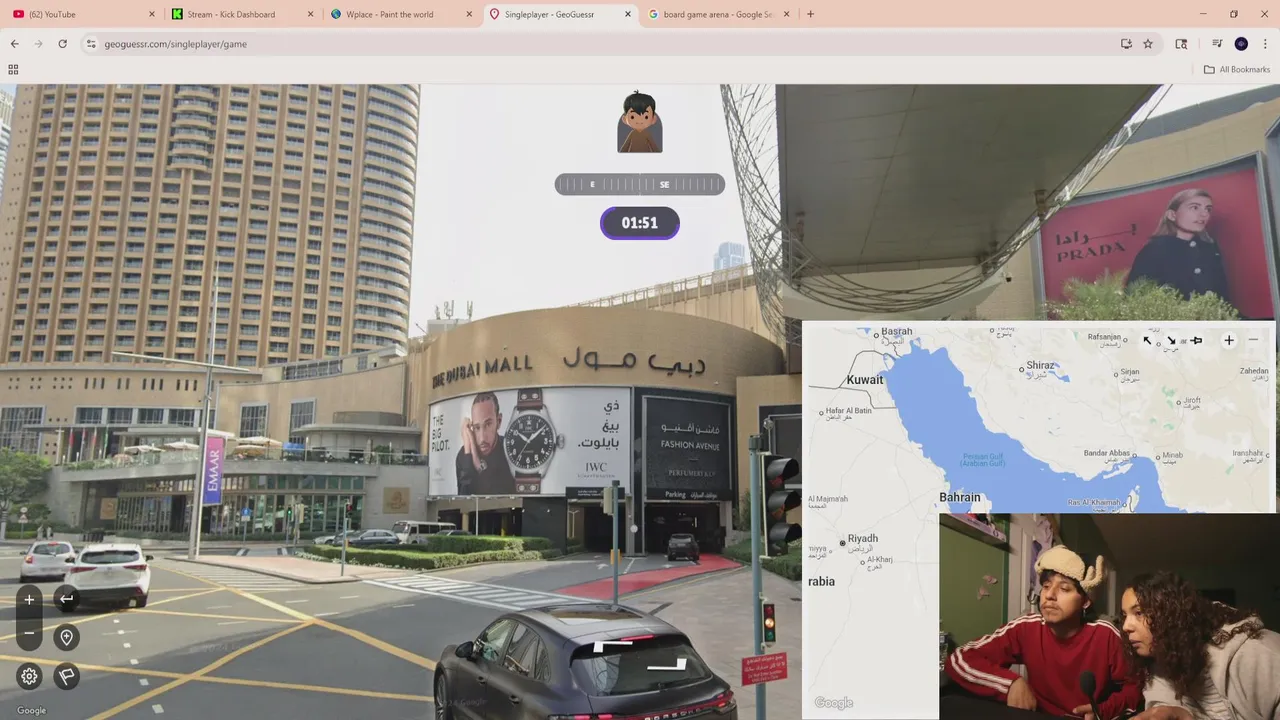
Task: Zoom in the street view panorama
Action: click(x=29, y=600)
